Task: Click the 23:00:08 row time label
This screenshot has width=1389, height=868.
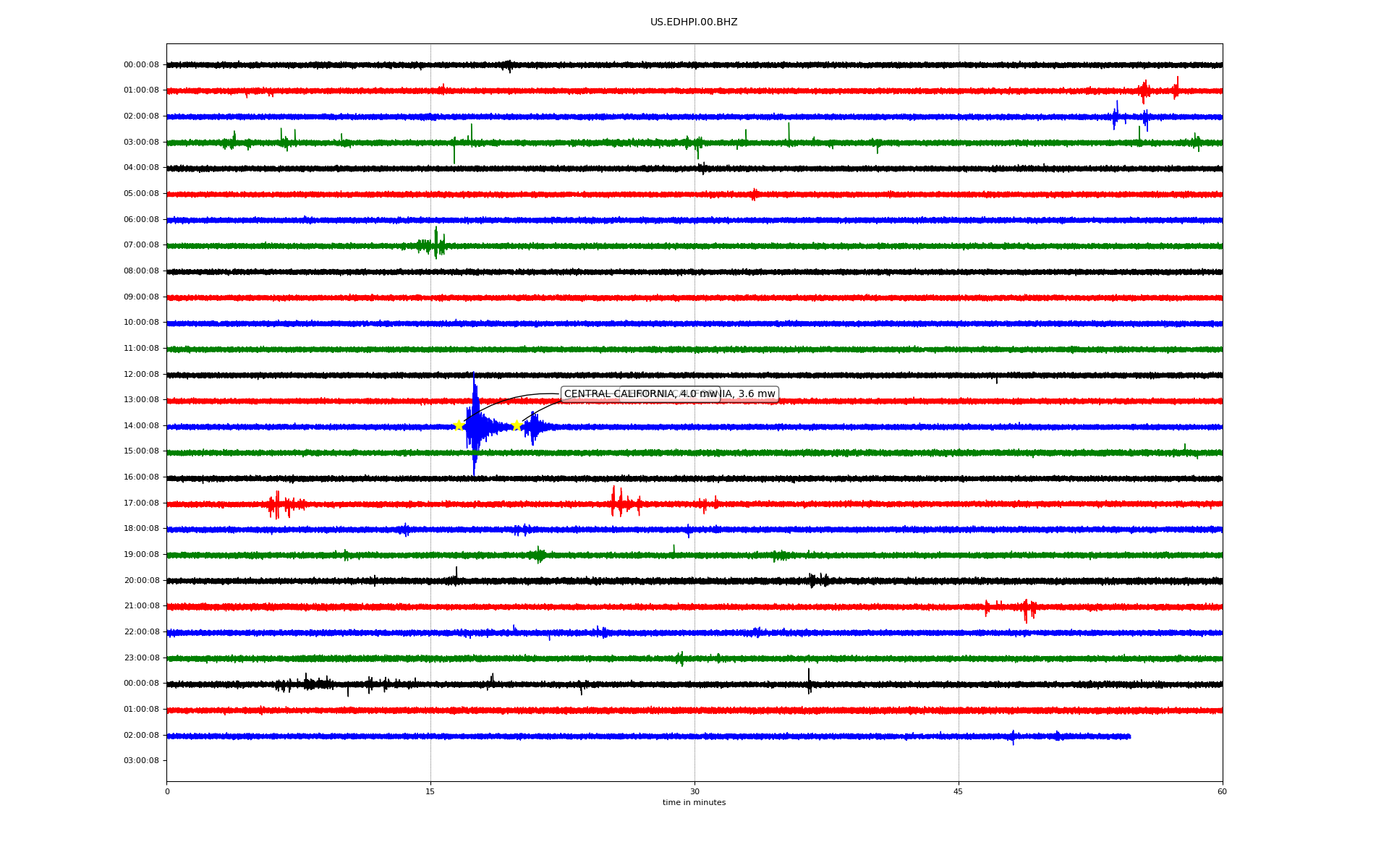Action: coord(141,658)
